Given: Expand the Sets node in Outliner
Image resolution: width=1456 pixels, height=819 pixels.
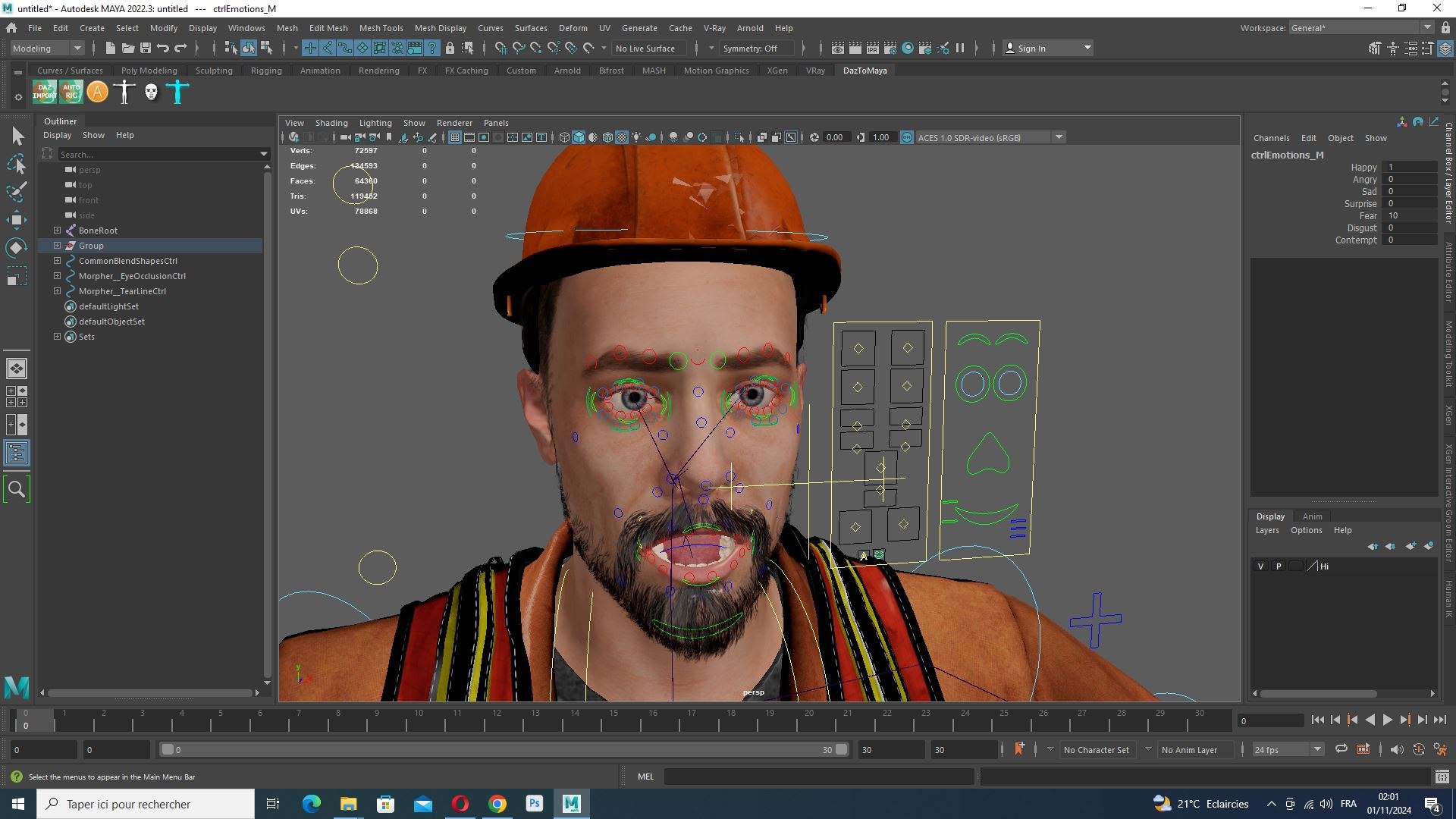Looking at the screenshot, I should 57,337.
